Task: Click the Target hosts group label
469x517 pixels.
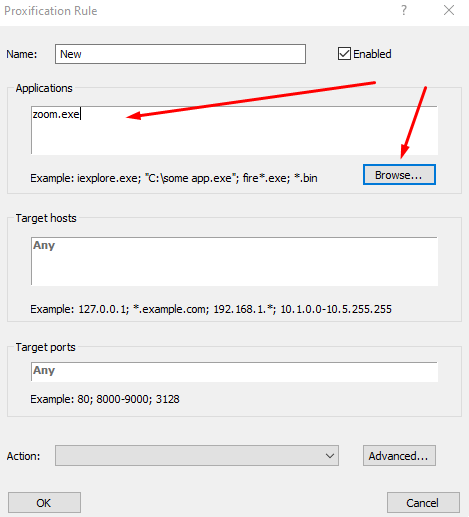Action: click(46, 218)
